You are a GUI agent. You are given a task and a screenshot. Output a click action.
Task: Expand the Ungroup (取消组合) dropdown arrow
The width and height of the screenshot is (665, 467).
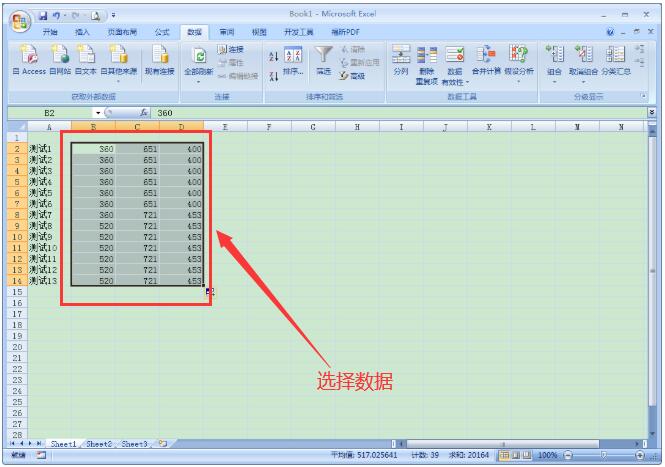[x=584, y=81]
